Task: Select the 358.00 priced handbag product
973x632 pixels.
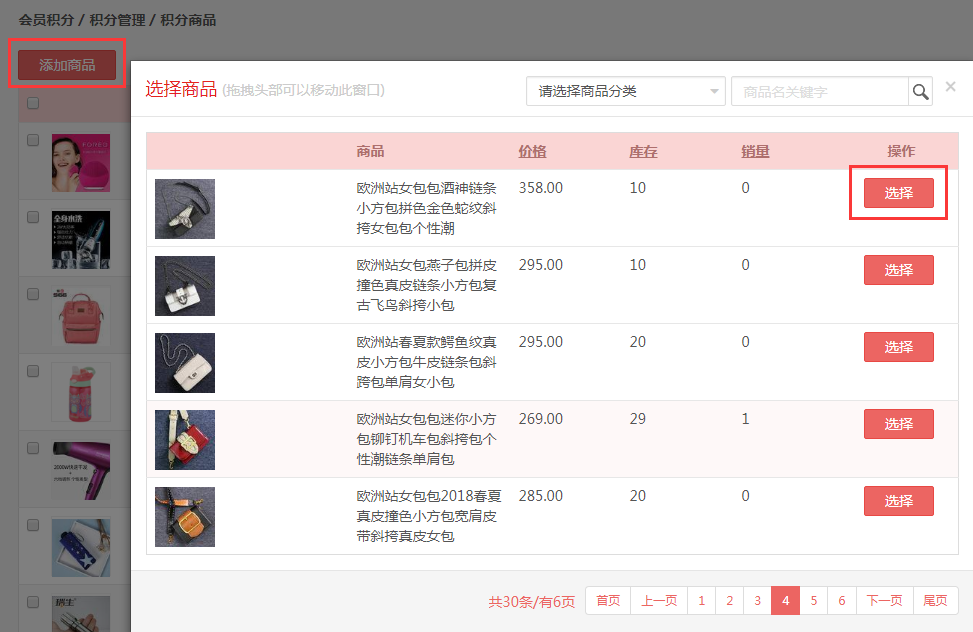Action: click(898, 193)
